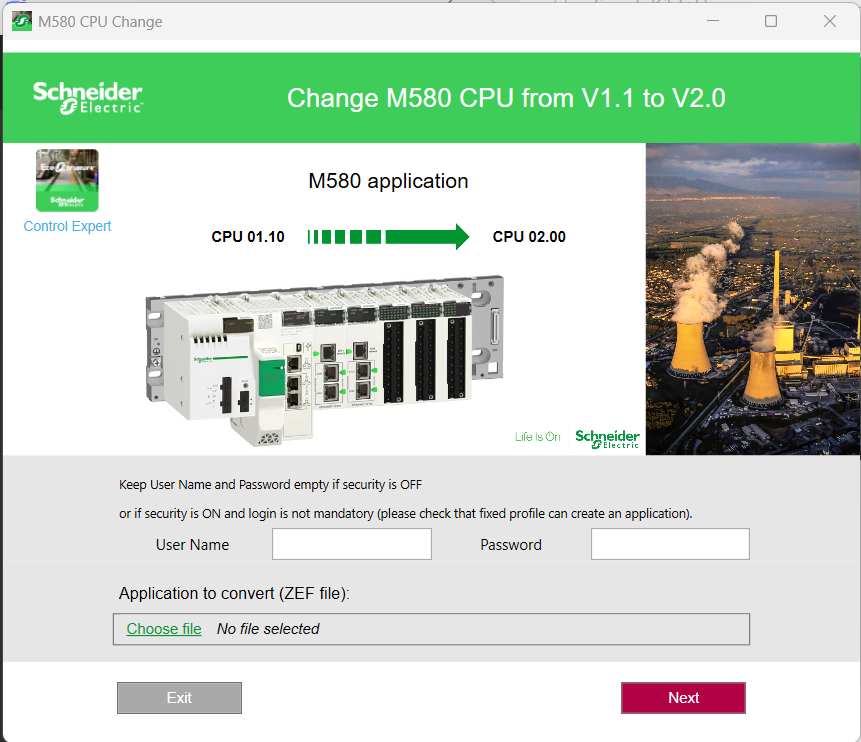Click the 'Life Is On' Schneider Electric logo
Viewport: 861px width, 742px height.
577,438
